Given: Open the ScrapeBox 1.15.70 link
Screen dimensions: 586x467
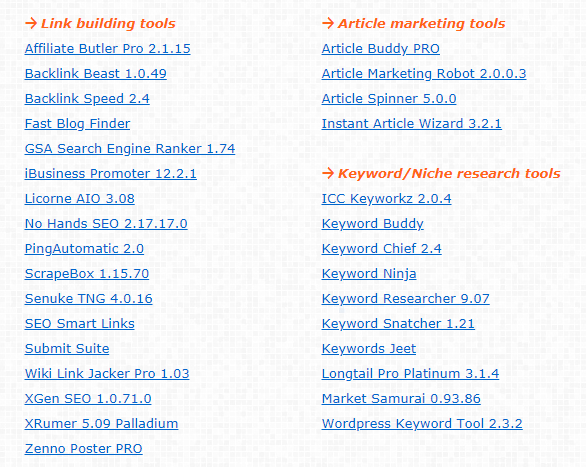Looking at the screenshot, I should pyautogui.click(x=87, y=274).
